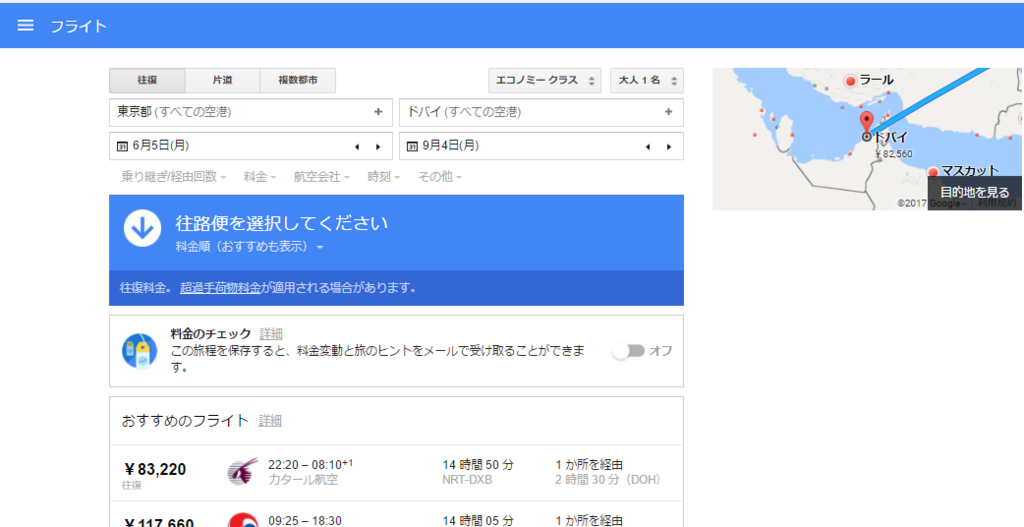
Task: Click the ドバイ destination input field
Action: 541,112
